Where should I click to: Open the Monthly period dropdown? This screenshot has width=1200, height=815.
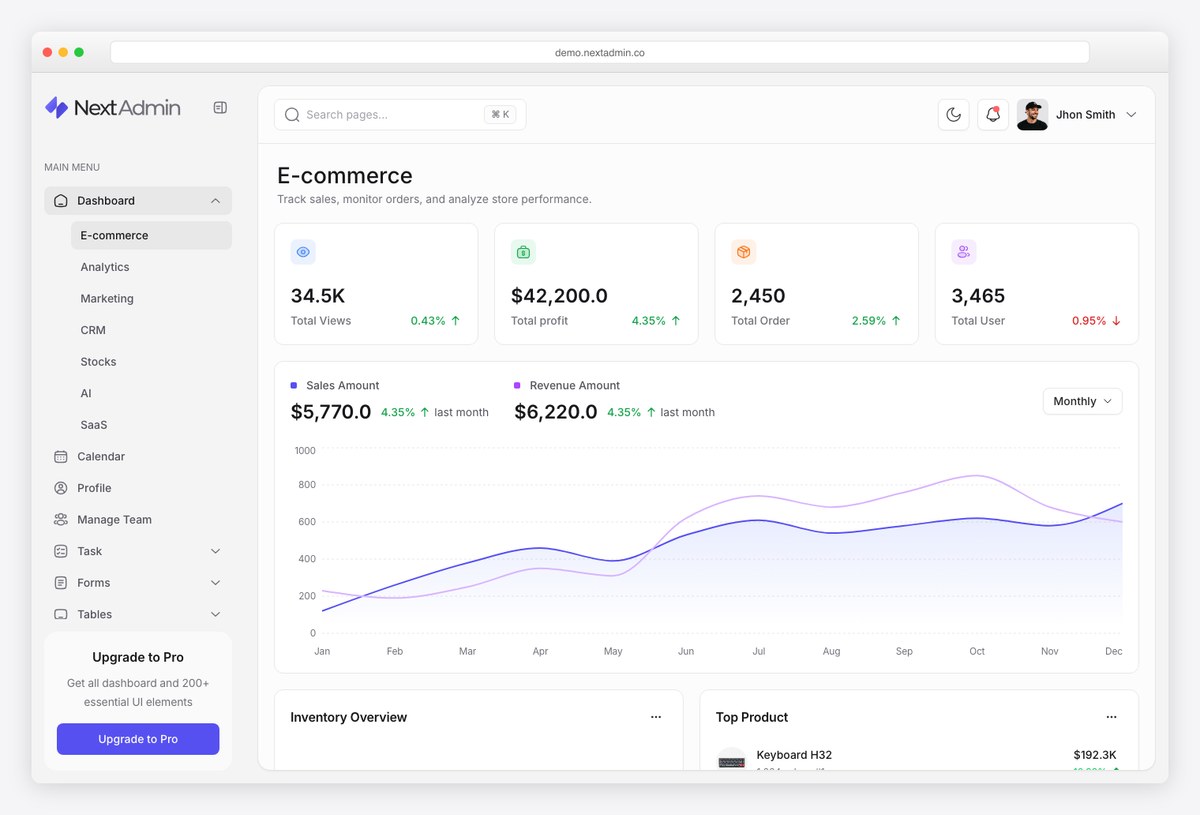pos(1082,401)
